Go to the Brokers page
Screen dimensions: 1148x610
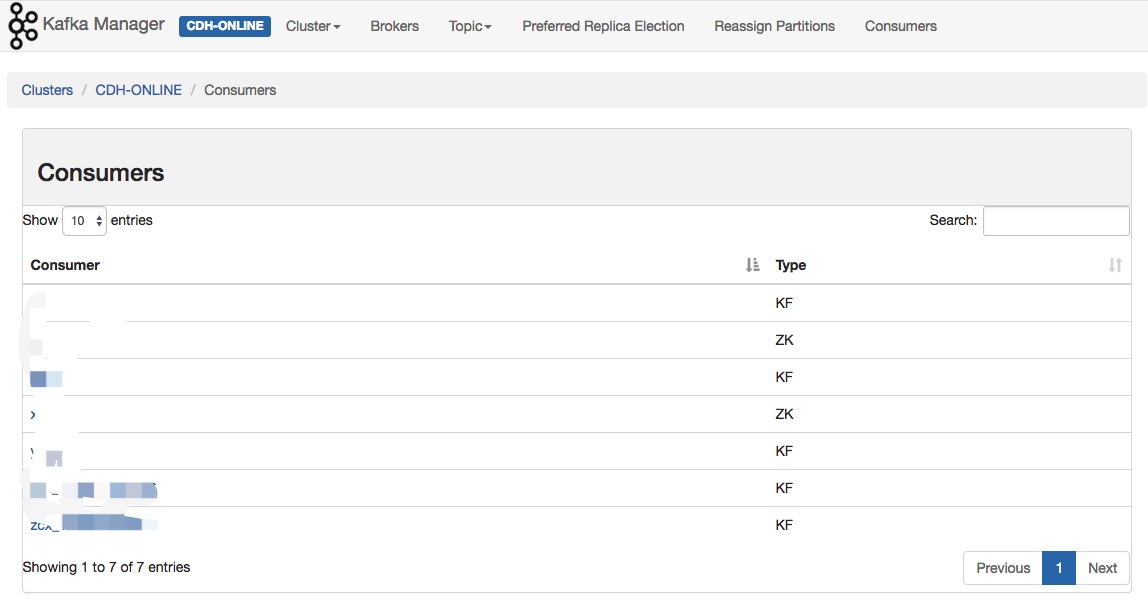tap(394, 26)
